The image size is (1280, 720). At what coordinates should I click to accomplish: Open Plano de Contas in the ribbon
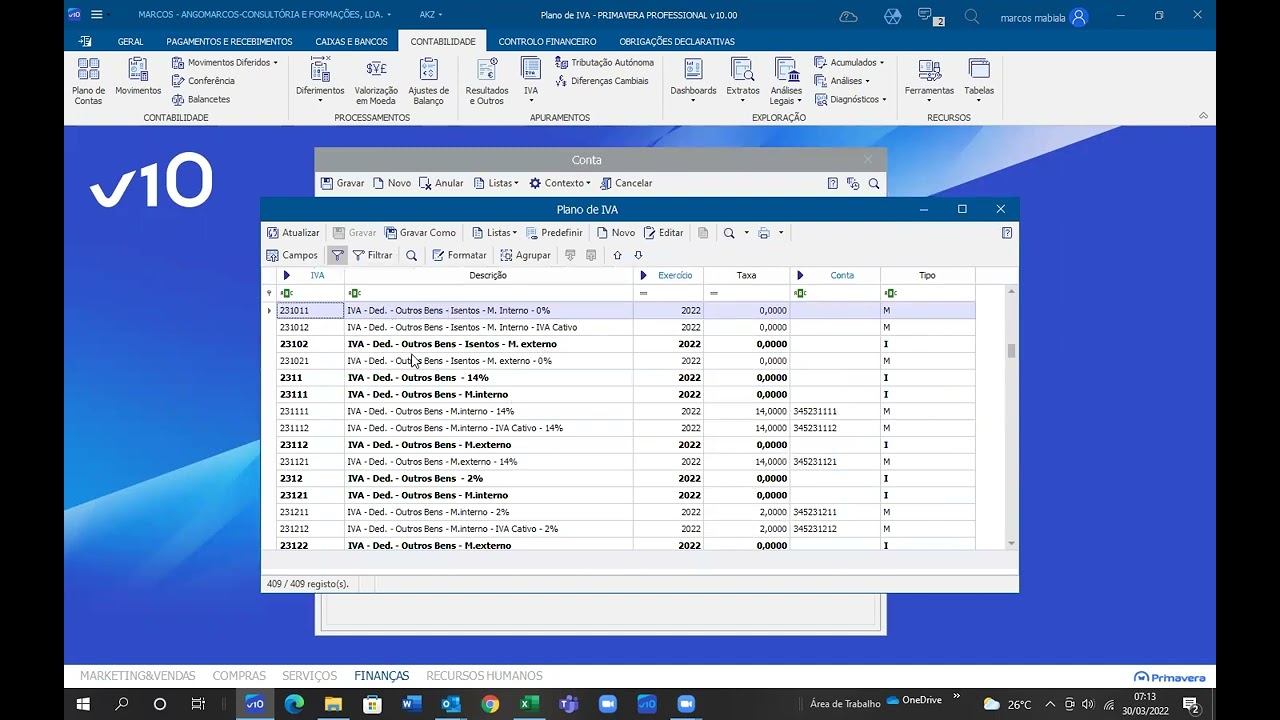(x=88, y=81)
